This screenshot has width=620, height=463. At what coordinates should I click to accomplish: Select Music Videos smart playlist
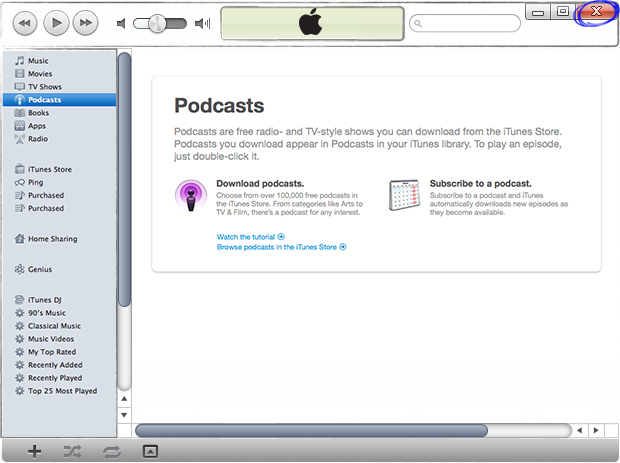pos(59,339)
